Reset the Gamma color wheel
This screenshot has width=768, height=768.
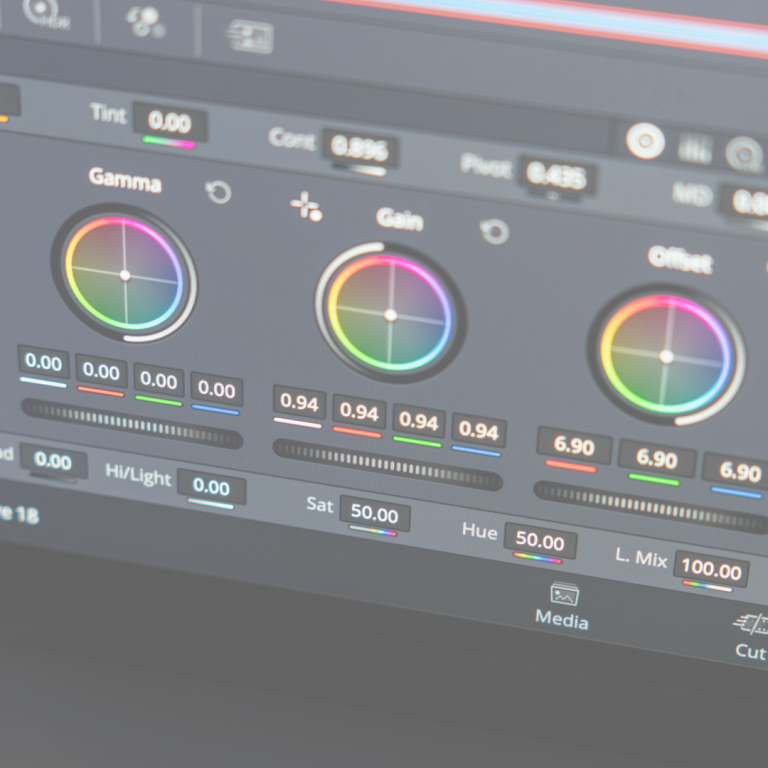(x=218, y=191)
